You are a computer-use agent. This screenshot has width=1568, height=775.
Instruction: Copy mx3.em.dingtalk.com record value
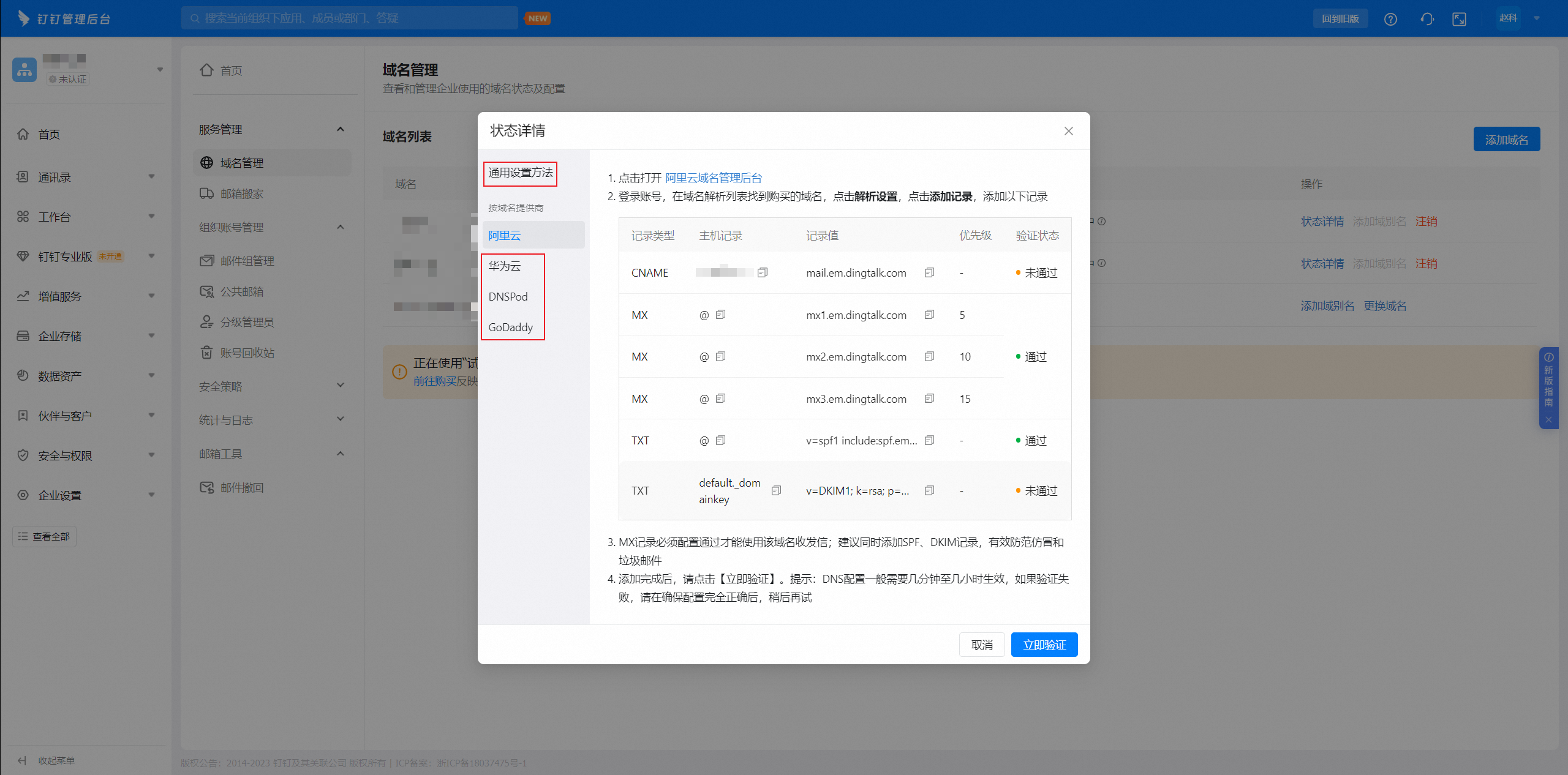pos(929,399)
